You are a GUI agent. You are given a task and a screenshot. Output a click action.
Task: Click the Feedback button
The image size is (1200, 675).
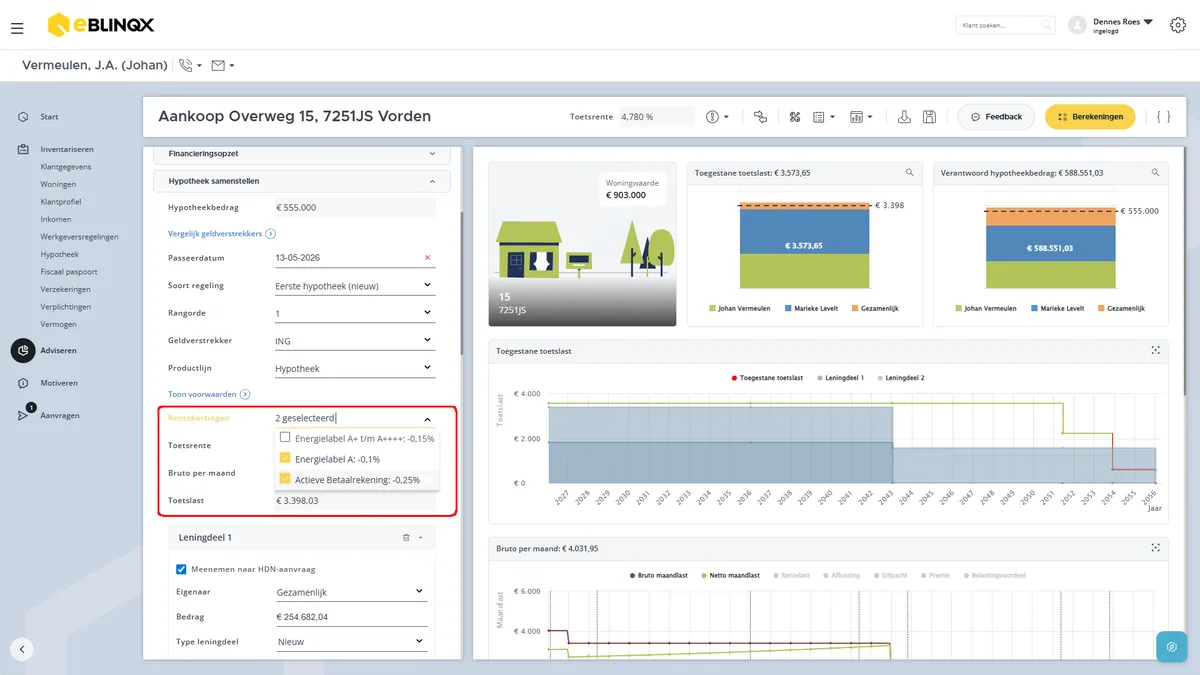996,117
